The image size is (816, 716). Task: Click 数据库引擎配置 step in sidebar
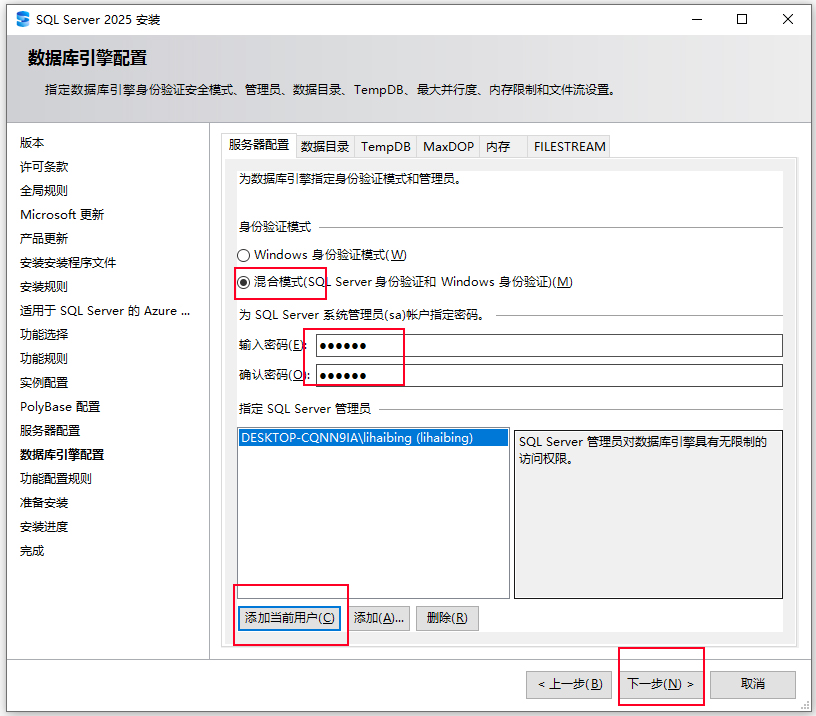tap(62, 455)
